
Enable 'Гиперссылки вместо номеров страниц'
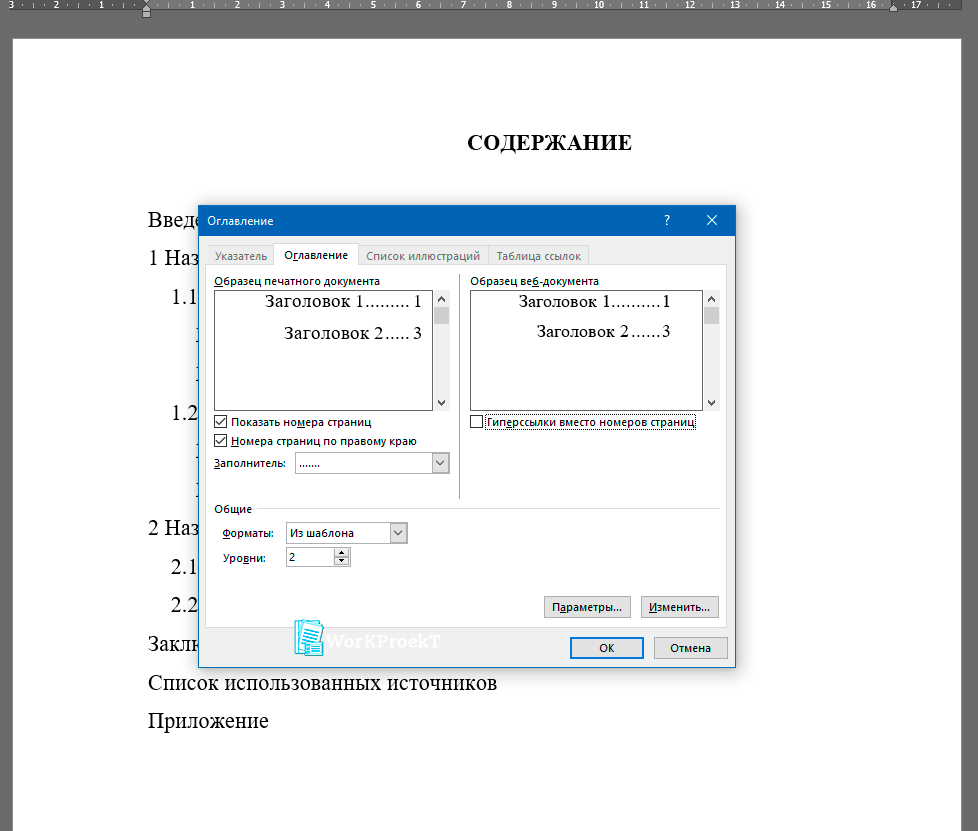click(477, 423)
